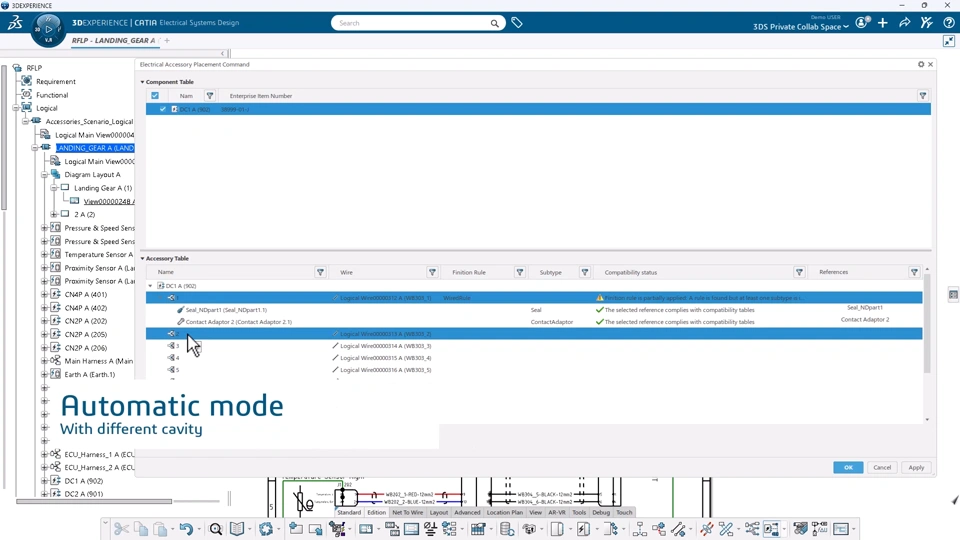Click the Undo arrow icon
The height and width of the screenshot is (540, 960).
(186, 528)
